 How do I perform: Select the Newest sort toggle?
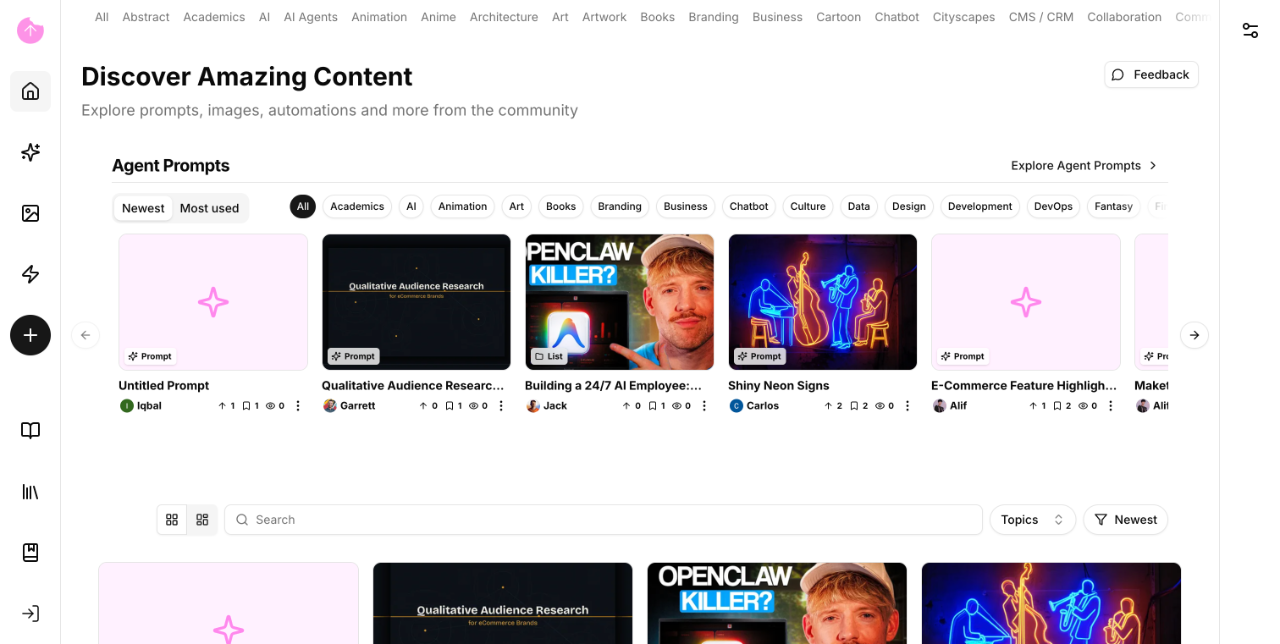tap(143, 208)
